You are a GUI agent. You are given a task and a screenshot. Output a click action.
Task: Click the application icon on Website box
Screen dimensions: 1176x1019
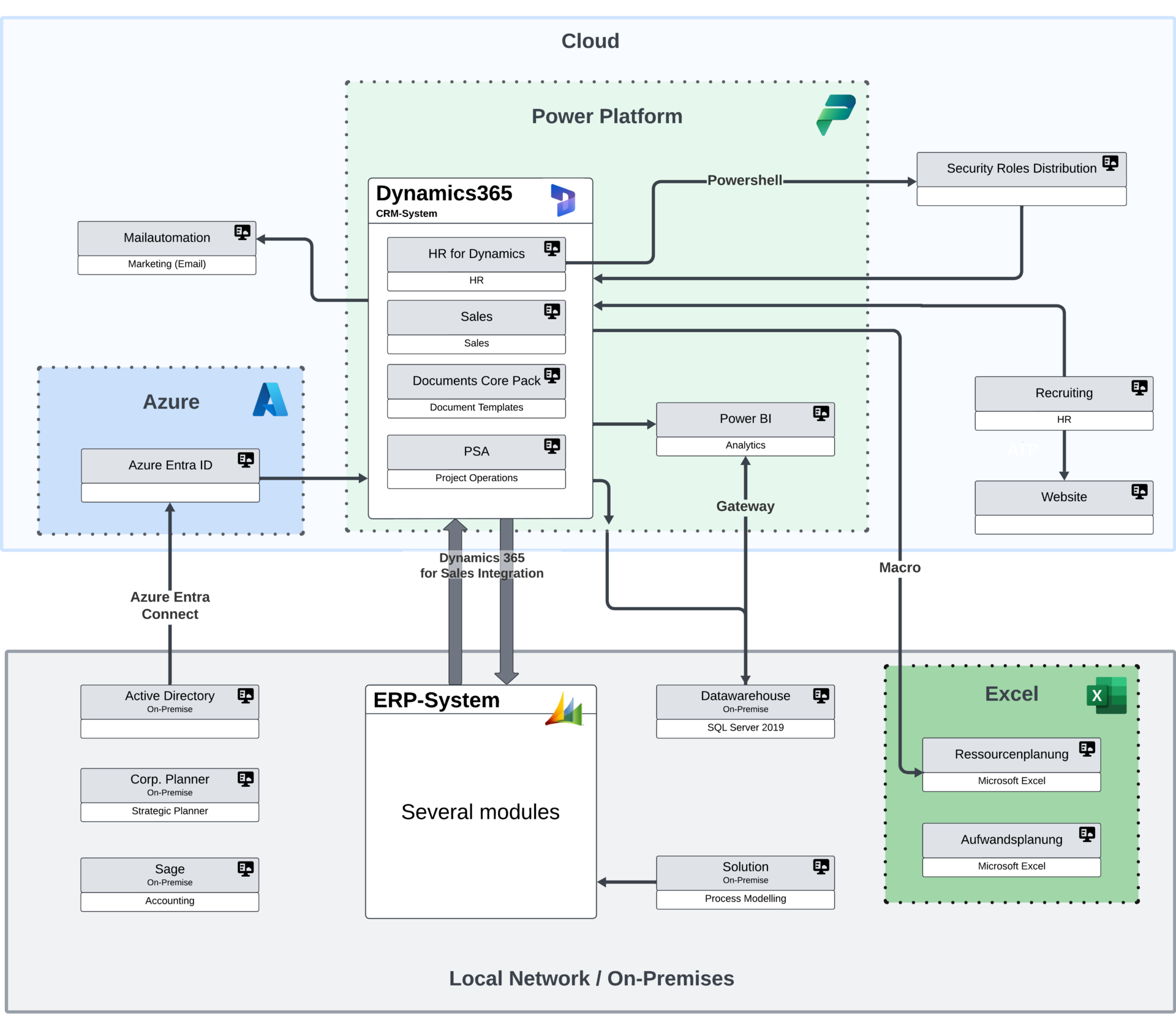(x=1139, y=492)
